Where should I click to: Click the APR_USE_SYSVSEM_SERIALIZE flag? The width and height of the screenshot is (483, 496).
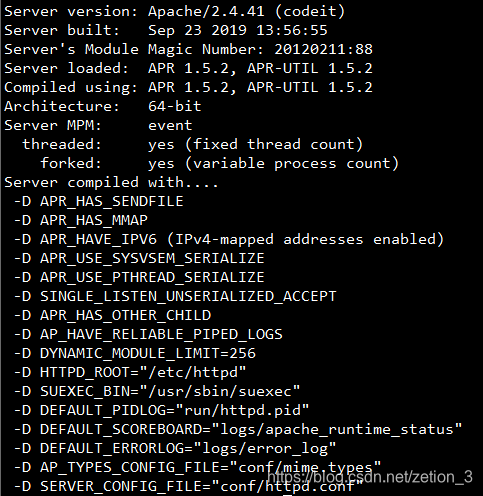tap(152, 259)
